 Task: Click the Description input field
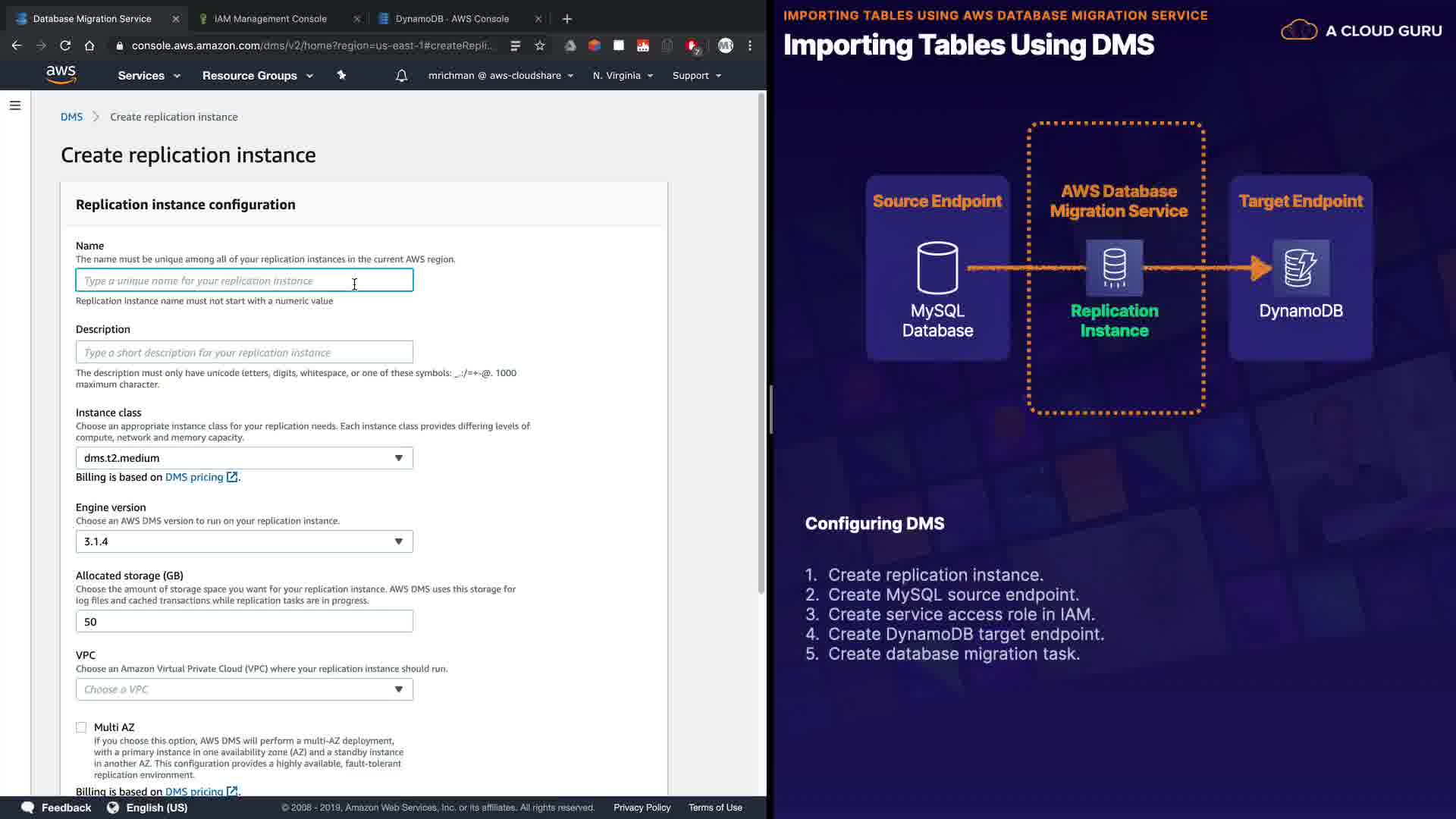click(244, 353)
